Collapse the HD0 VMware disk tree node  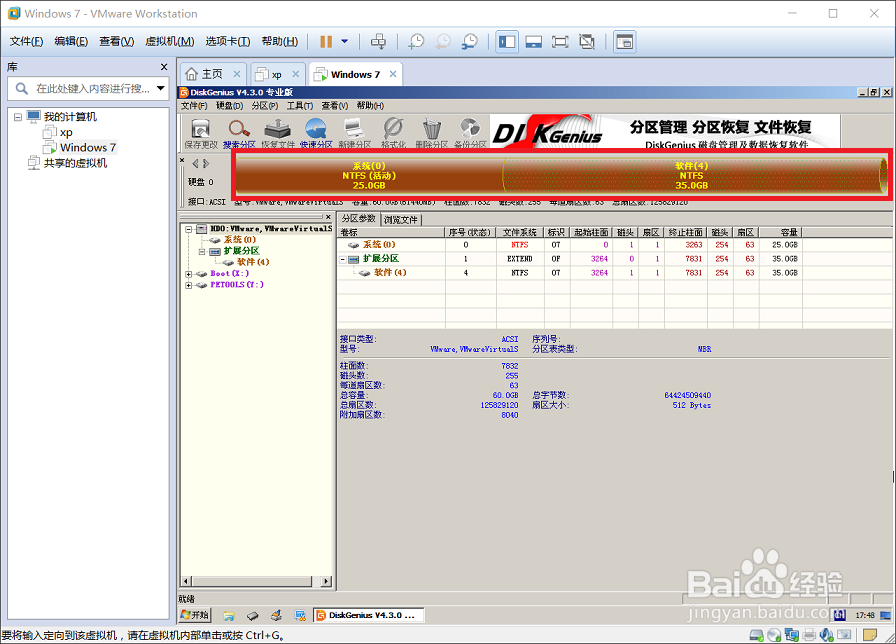[189, 229]
